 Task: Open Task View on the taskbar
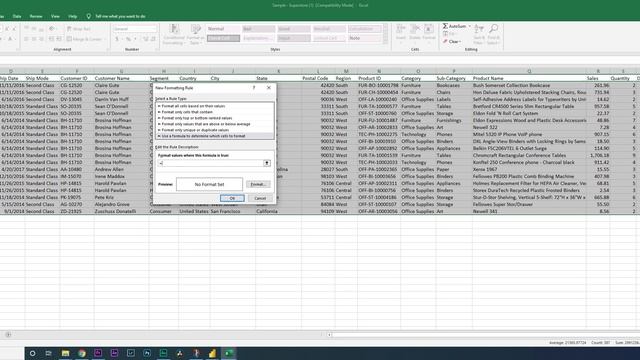pyautogui.click(x=49, y=353)
